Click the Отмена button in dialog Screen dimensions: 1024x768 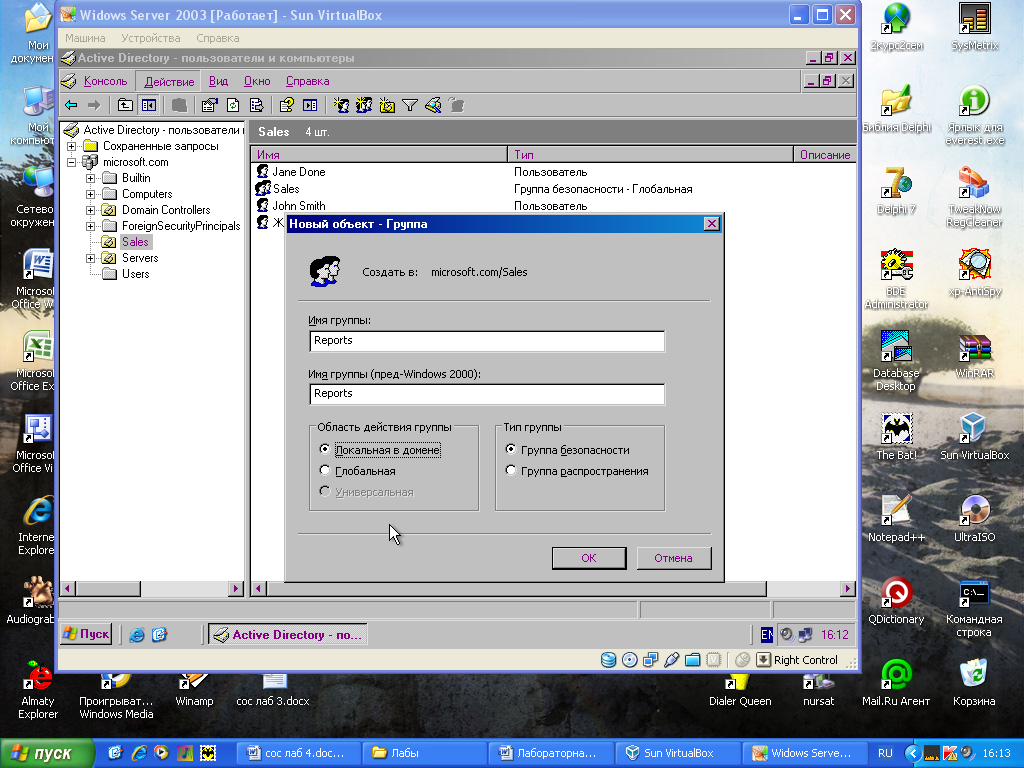coord(673,558)
